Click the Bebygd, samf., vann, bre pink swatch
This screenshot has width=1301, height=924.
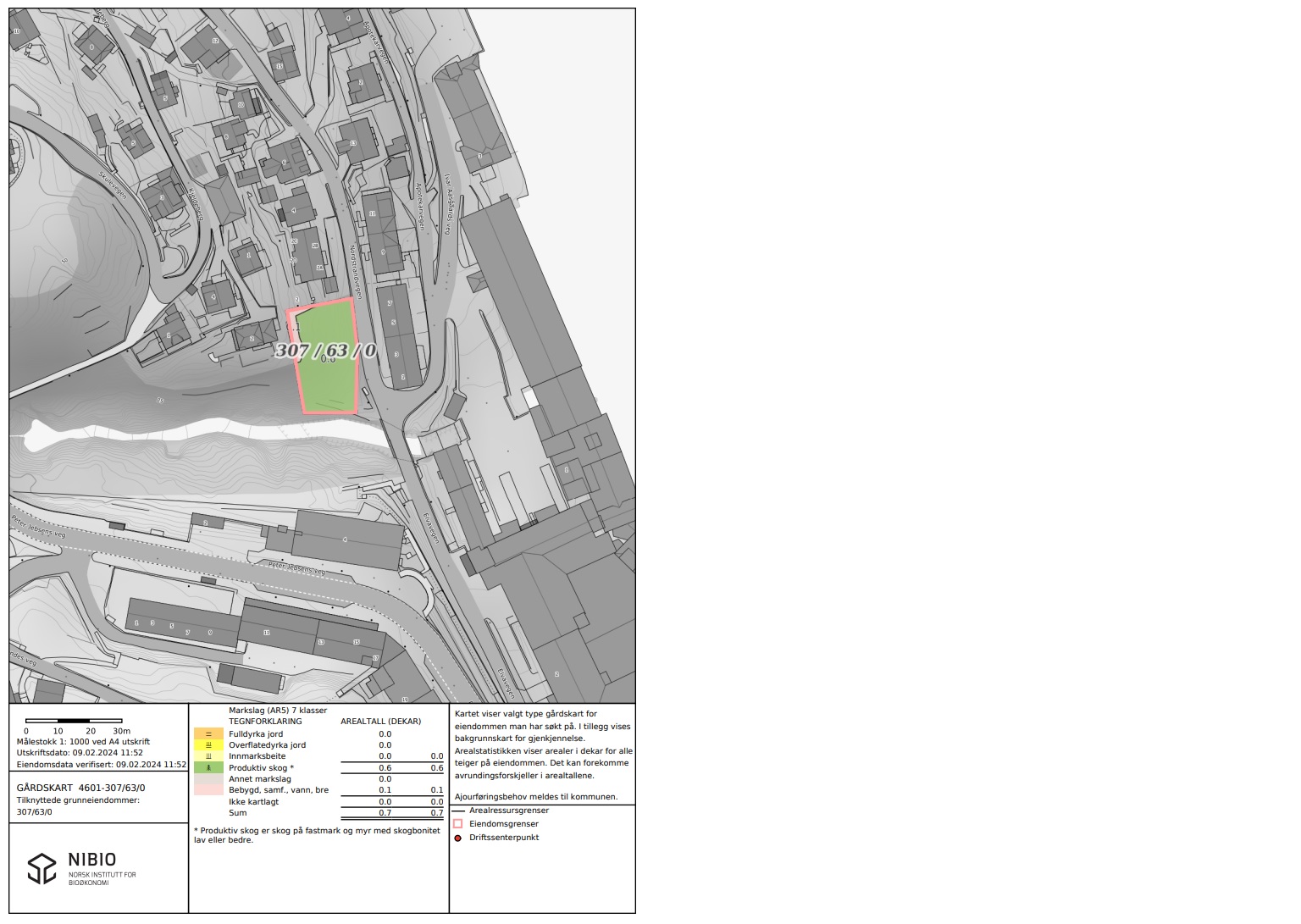tap(208, 789)
